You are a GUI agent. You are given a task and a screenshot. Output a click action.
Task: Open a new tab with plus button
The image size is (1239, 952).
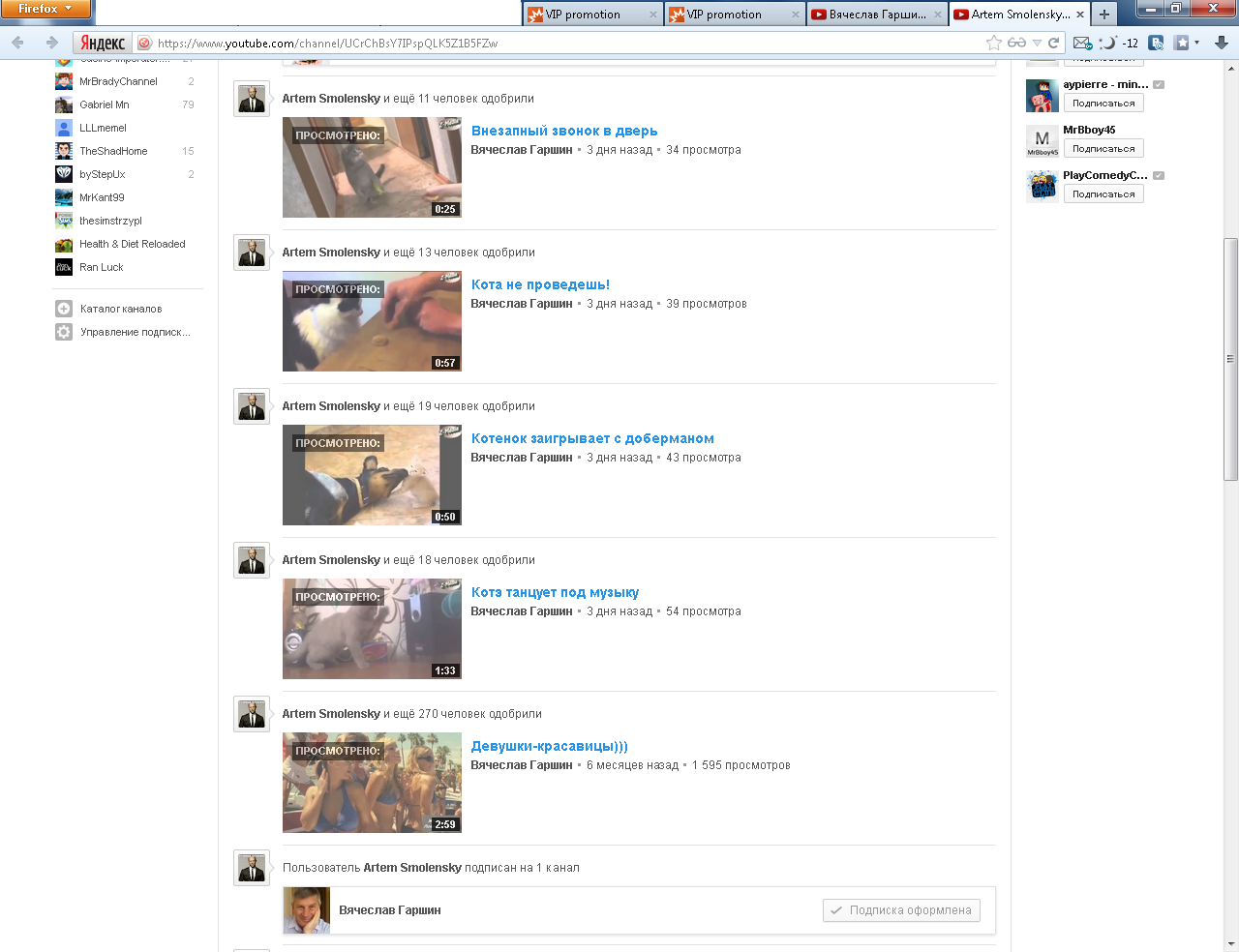tap(1104, 14)
